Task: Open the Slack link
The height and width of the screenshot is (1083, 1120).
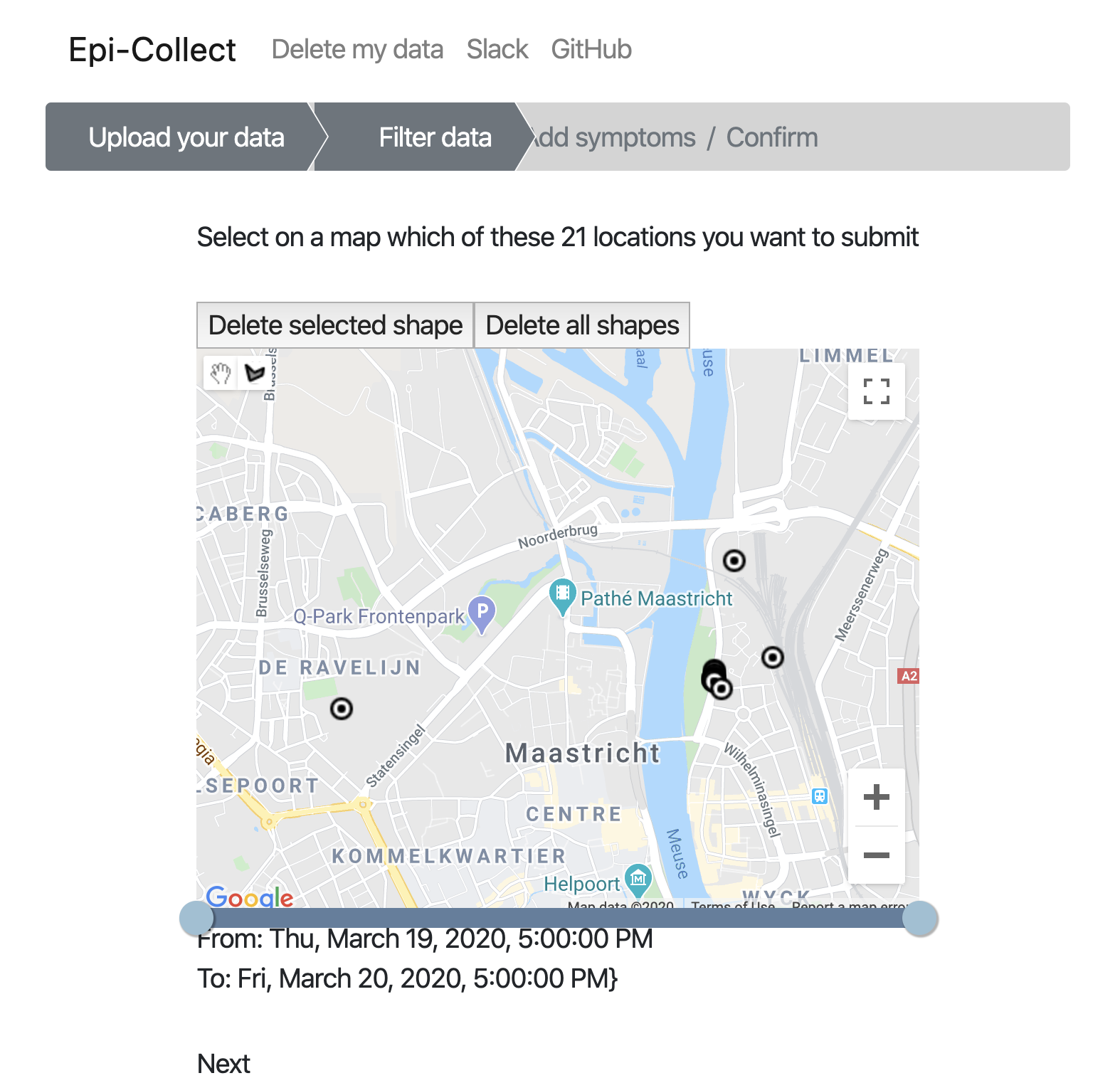Action: (x=497, y=50)
